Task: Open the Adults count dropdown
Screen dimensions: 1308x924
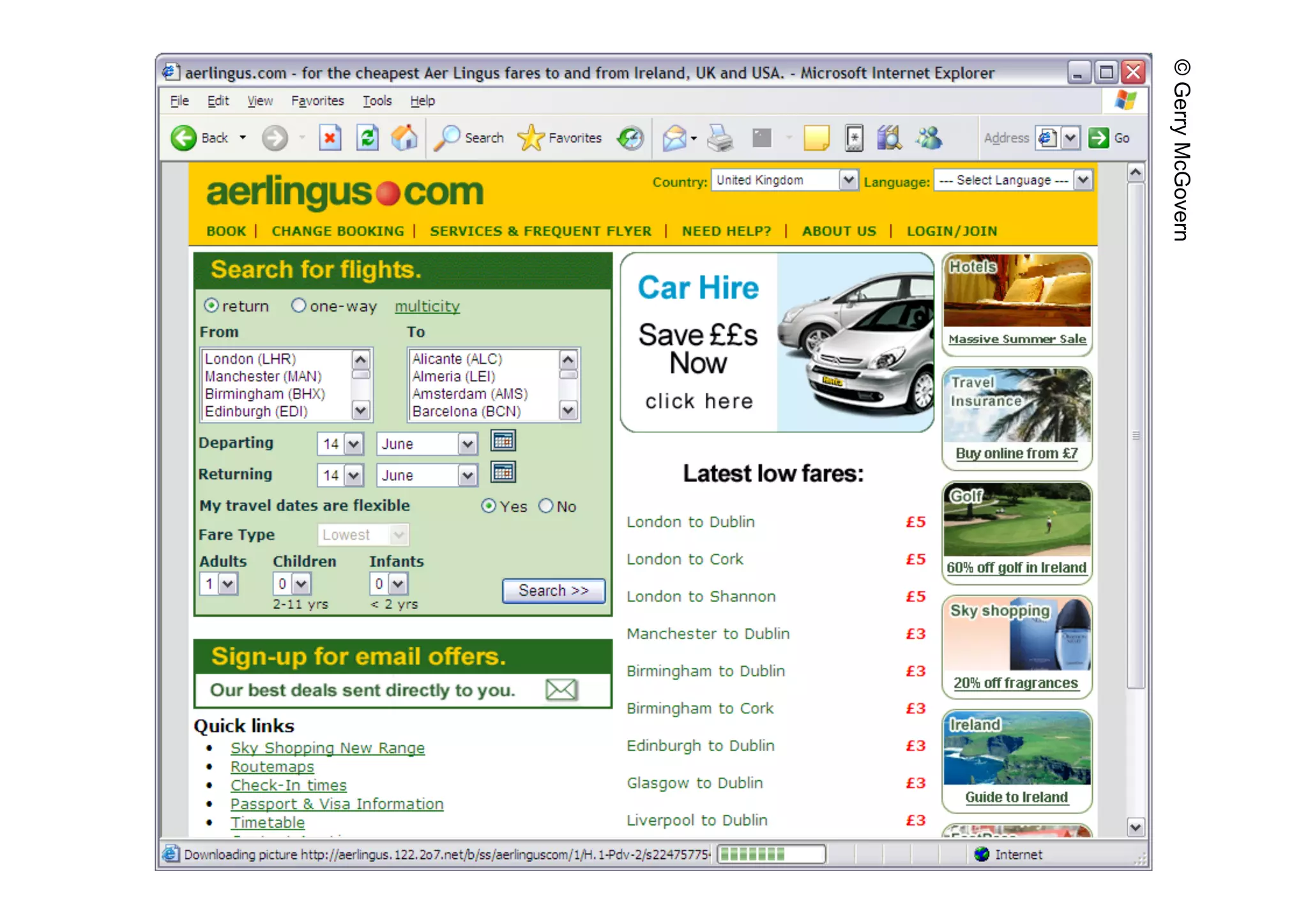Action: pos(228,584)
